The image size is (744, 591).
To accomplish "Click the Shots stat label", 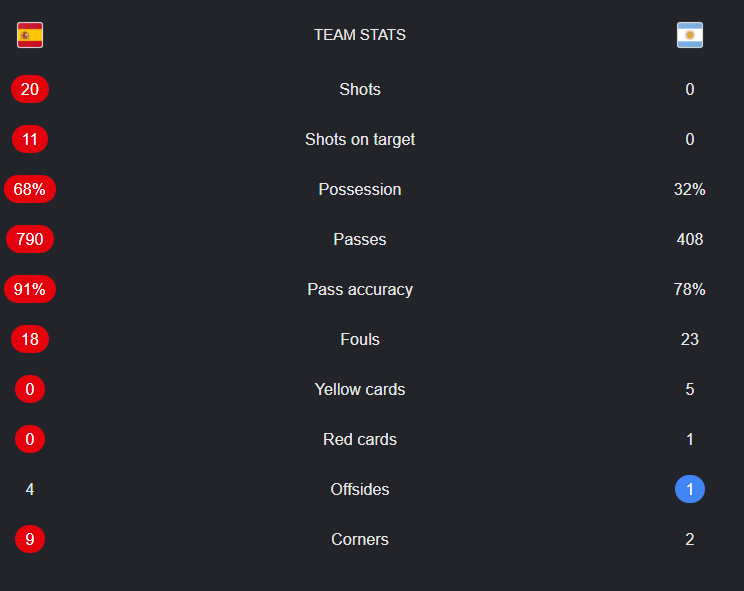I will tap(360, 89).
